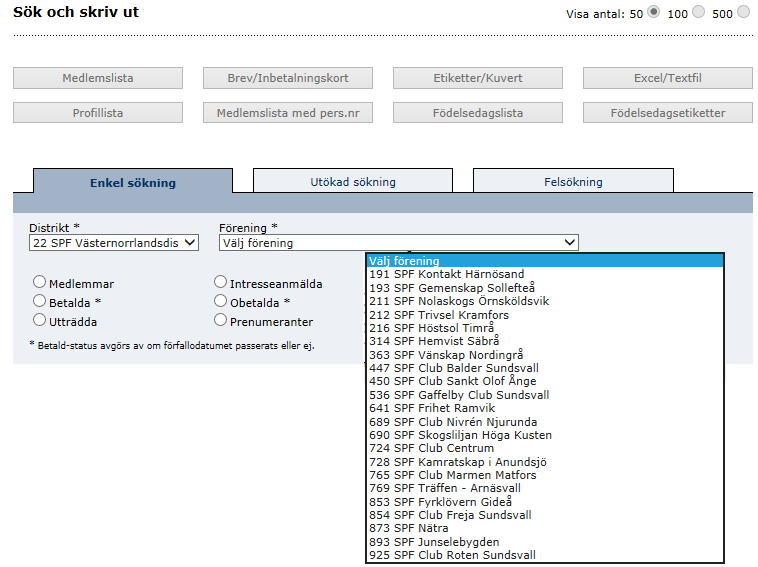Select 724 SPF Club Centrum
Viewport: 758px width, 567px height.
(x=545, y=448)
